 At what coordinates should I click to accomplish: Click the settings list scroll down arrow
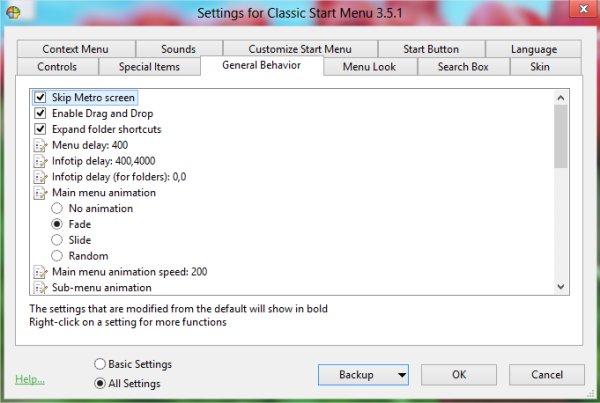point(561,287)
